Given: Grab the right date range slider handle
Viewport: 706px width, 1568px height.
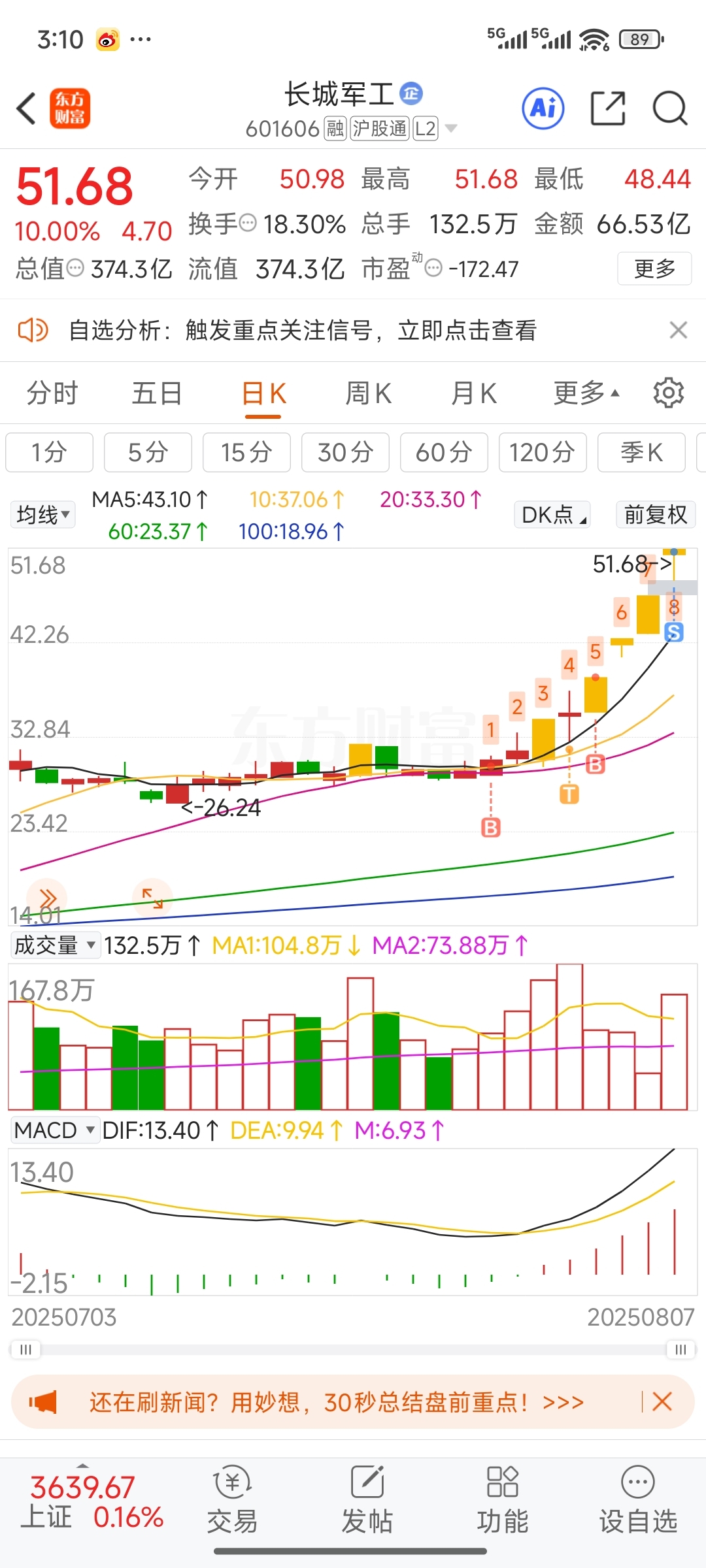Looking at the screenshot, I should coord(681,1350).
